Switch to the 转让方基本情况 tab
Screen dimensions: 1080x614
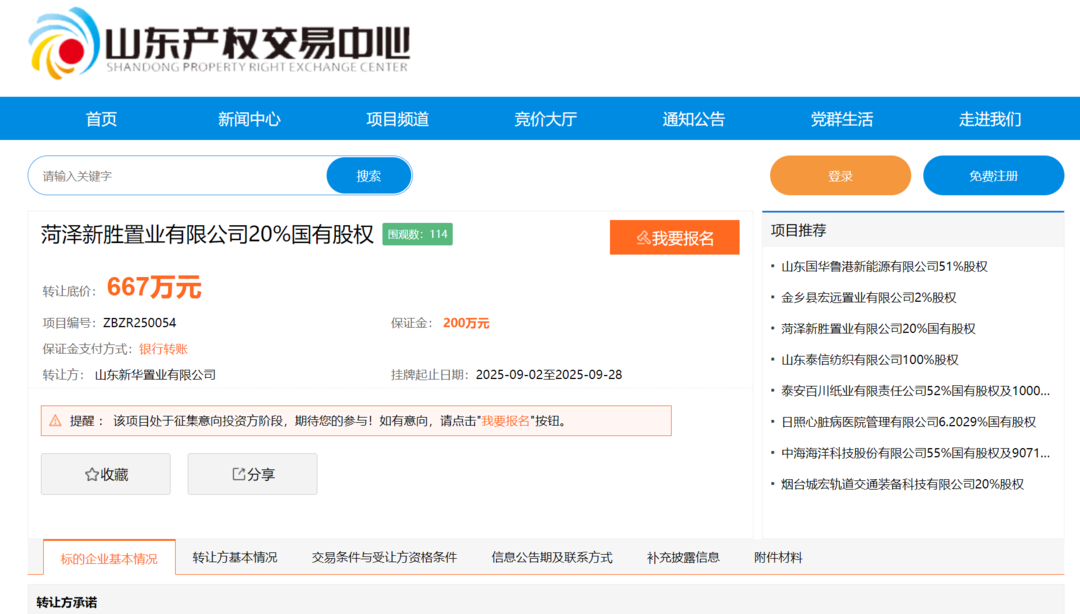pyautogui.click(x=235, y=557)
